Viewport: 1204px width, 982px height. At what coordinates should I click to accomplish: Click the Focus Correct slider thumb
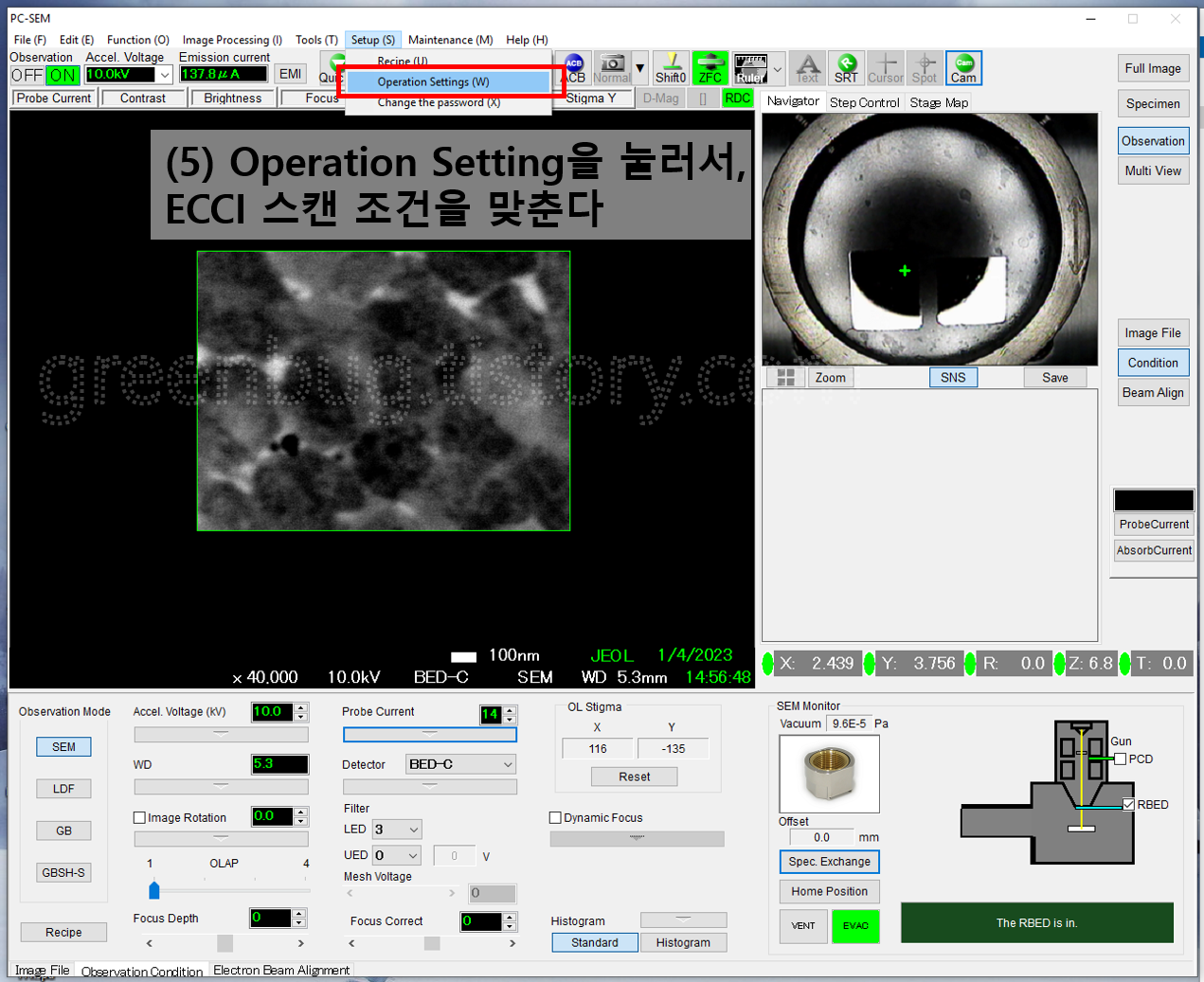[x=432, y=943]
